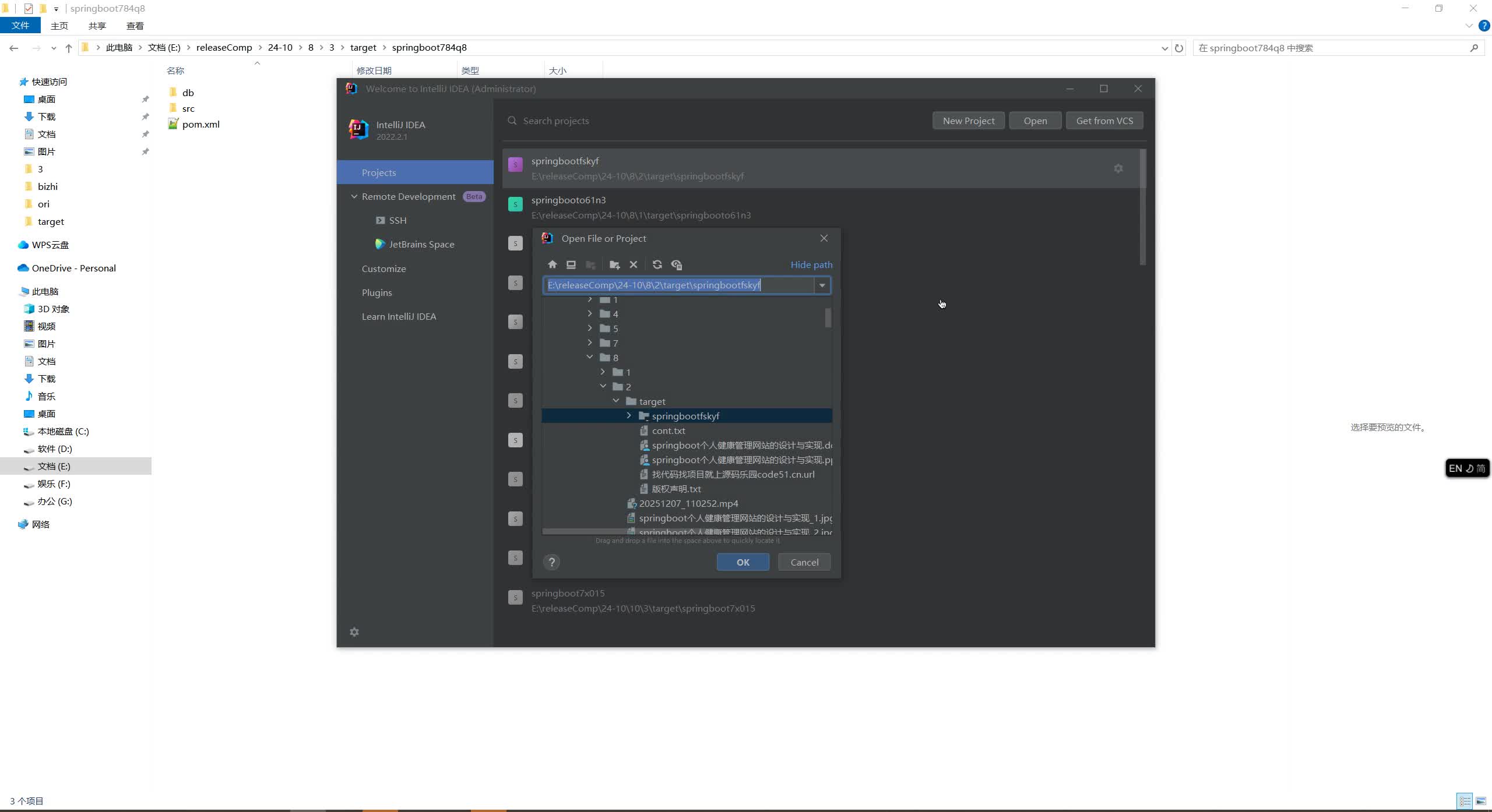Select the Desktop icon in the path toolbar
The width and height of the screenshot is (1492, 812).
571,264
